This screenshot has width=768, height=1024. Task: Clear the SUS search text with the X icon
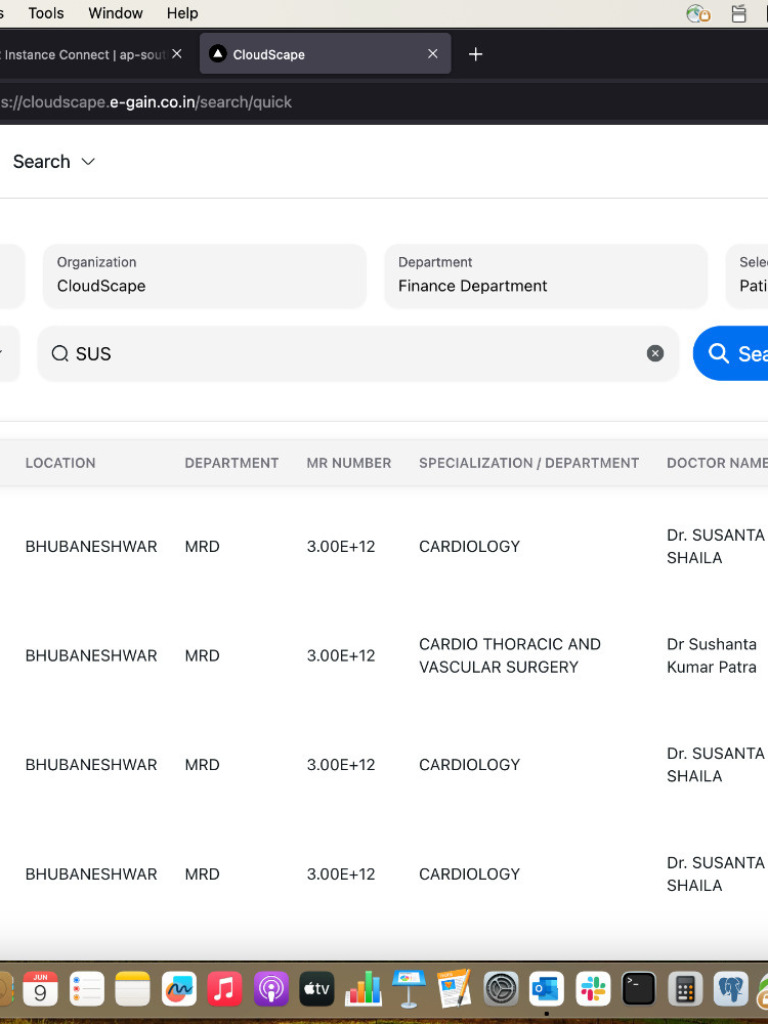[x=655, y=353]
